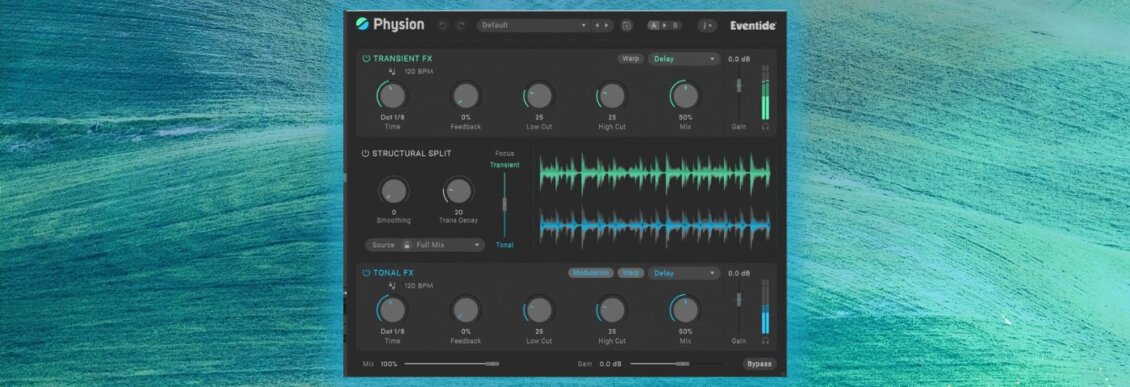
Task: Adjust Transient FX Gain fader
Action: click(739, 85)
